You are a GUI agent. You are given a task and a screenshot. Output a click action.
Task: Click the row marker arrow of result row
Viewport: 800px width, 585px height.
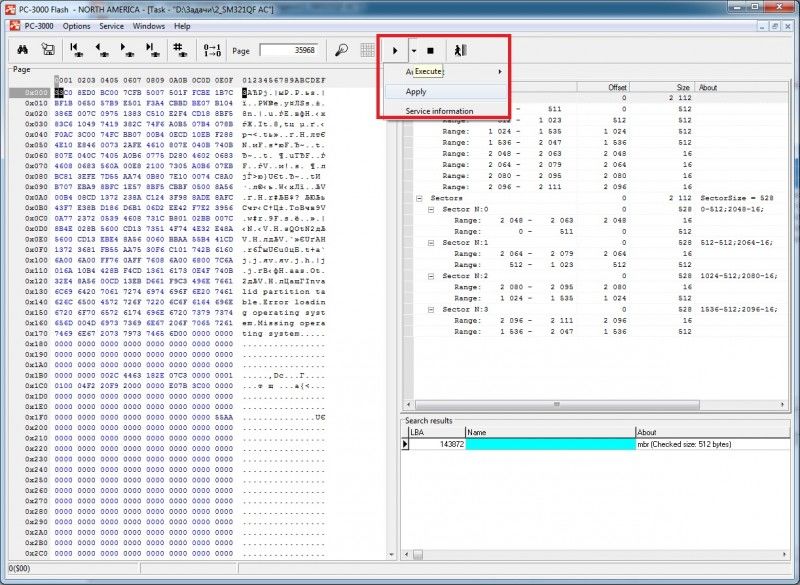405,444
